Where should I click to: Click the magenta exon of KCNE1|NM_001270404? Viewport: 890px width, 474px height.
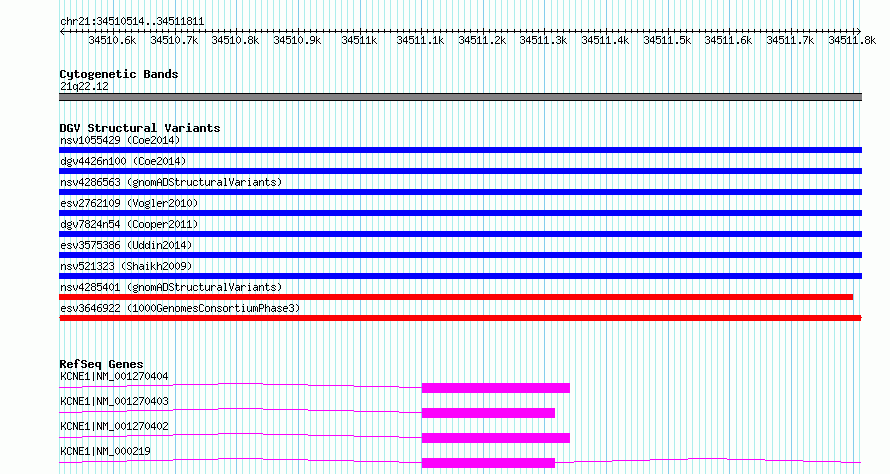tap(496, 388)
